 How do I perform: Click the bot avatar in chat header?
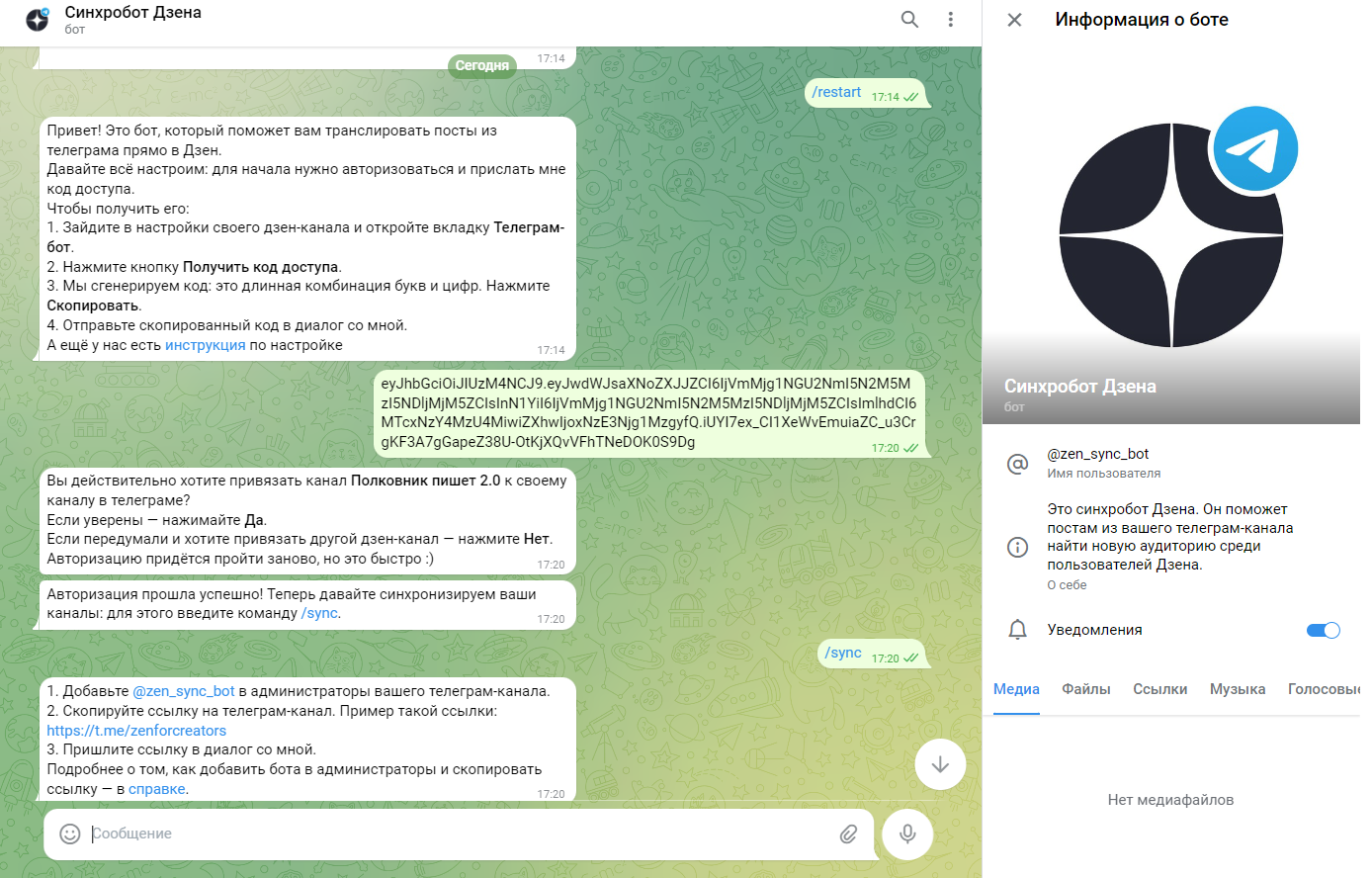38,20
